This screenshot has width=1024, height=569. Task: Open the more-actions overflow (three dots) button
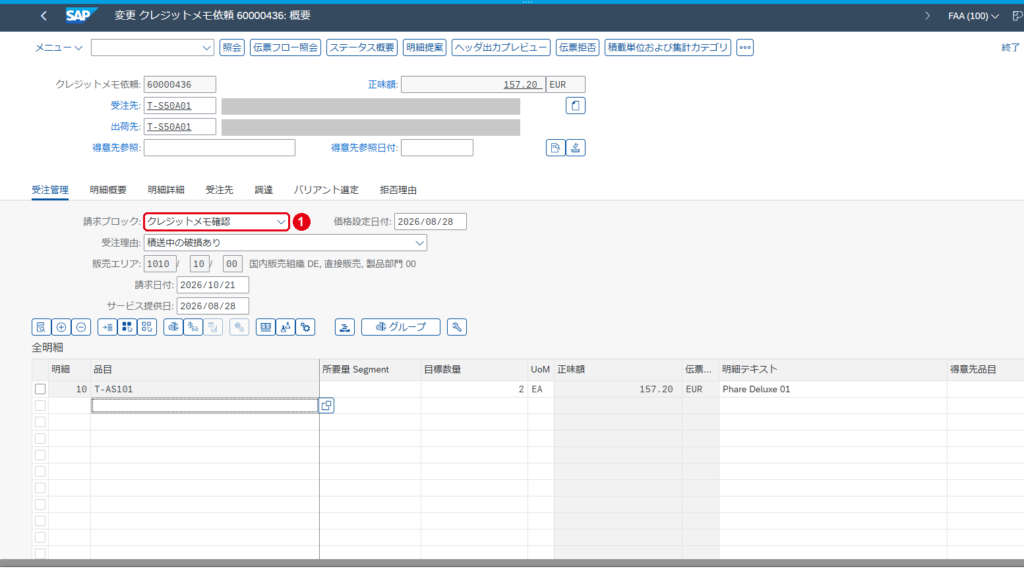[x=745, y=48]
